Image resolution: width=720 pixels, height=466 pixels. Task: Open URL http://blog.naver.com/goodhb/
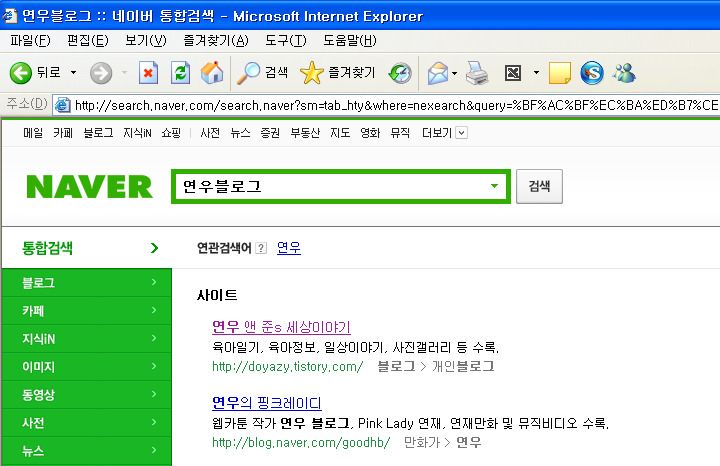point(301,443)
